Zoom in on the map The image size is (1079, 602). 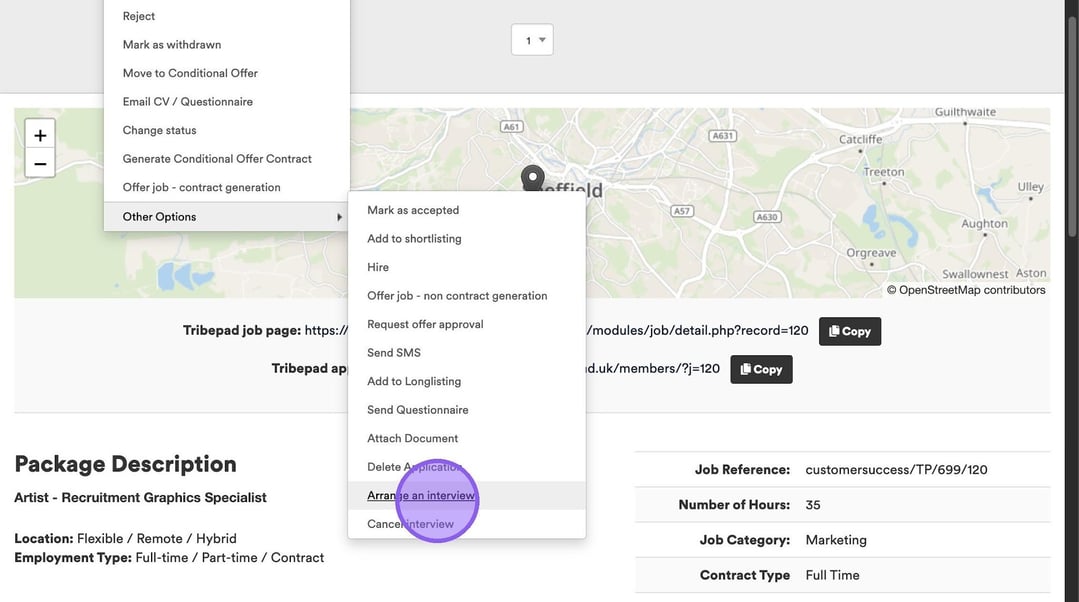coord(40,136)
